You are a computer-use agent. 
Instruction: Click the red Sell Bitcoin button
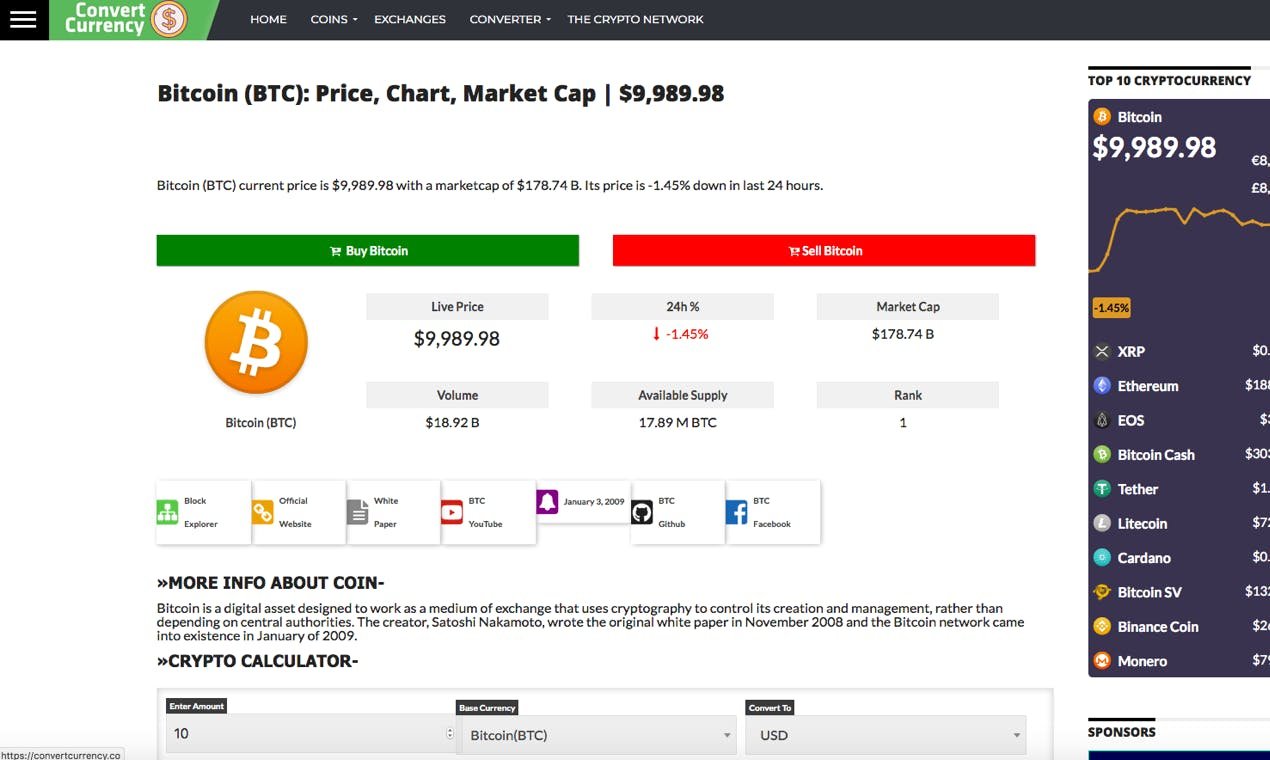(x=824, y=251)
